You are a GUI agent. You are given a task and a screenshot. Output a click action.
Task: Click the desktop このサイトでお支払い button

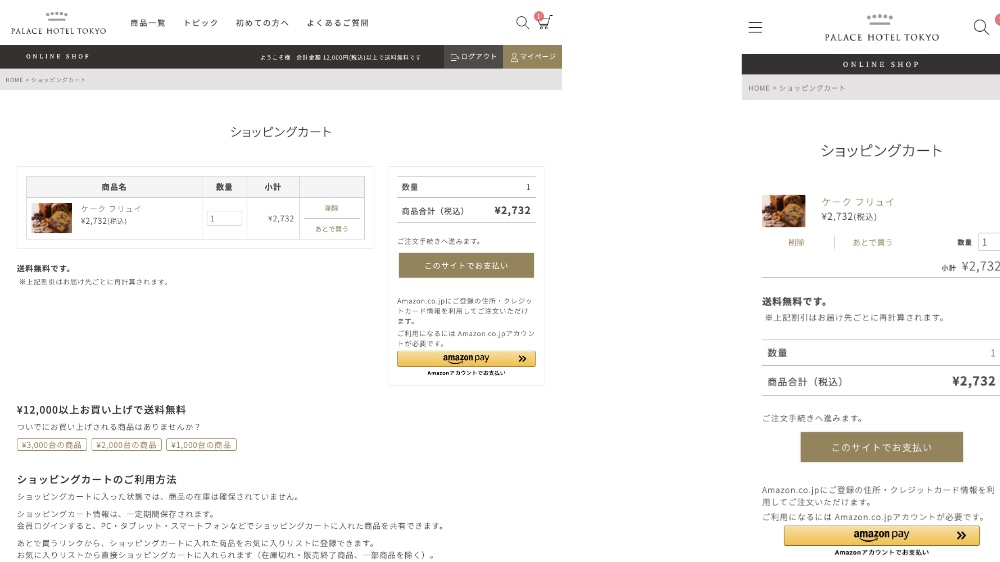[x=466, y=266]
